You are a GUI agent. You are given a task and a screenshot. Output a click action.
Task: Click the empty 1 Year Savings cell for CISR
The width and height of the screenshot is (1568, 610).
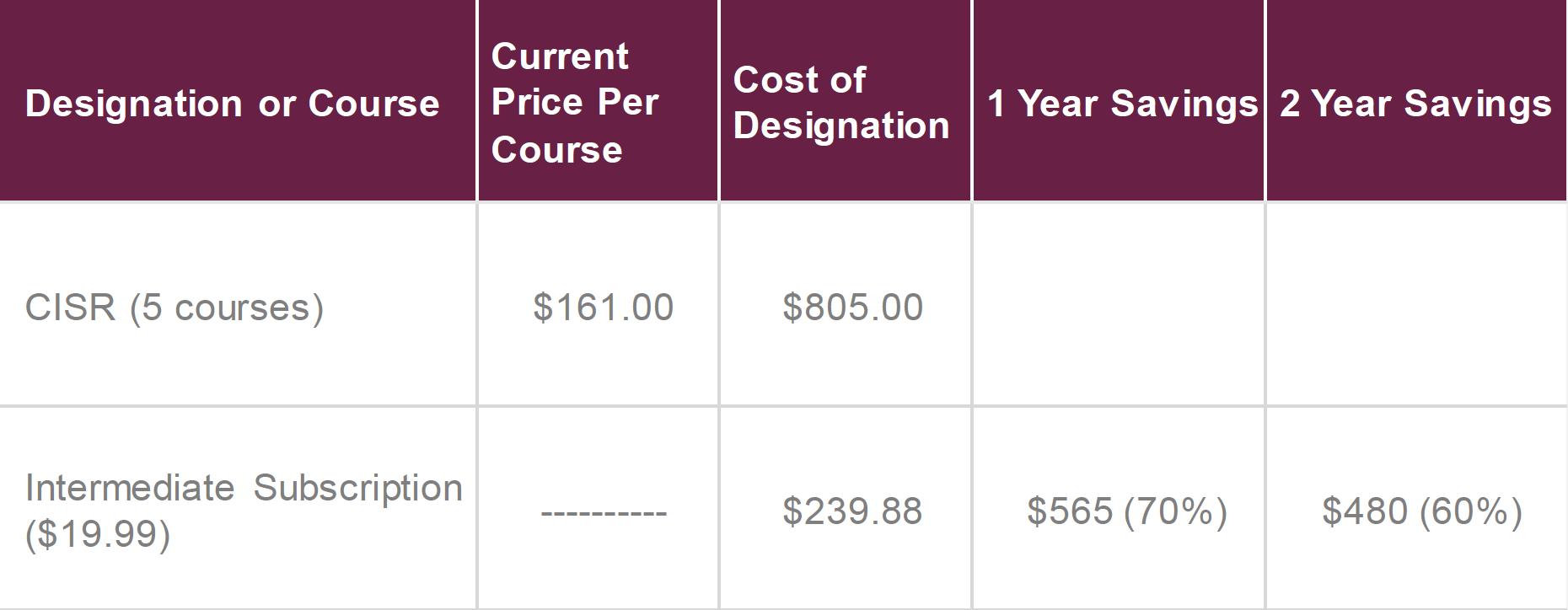[1119, 305]
